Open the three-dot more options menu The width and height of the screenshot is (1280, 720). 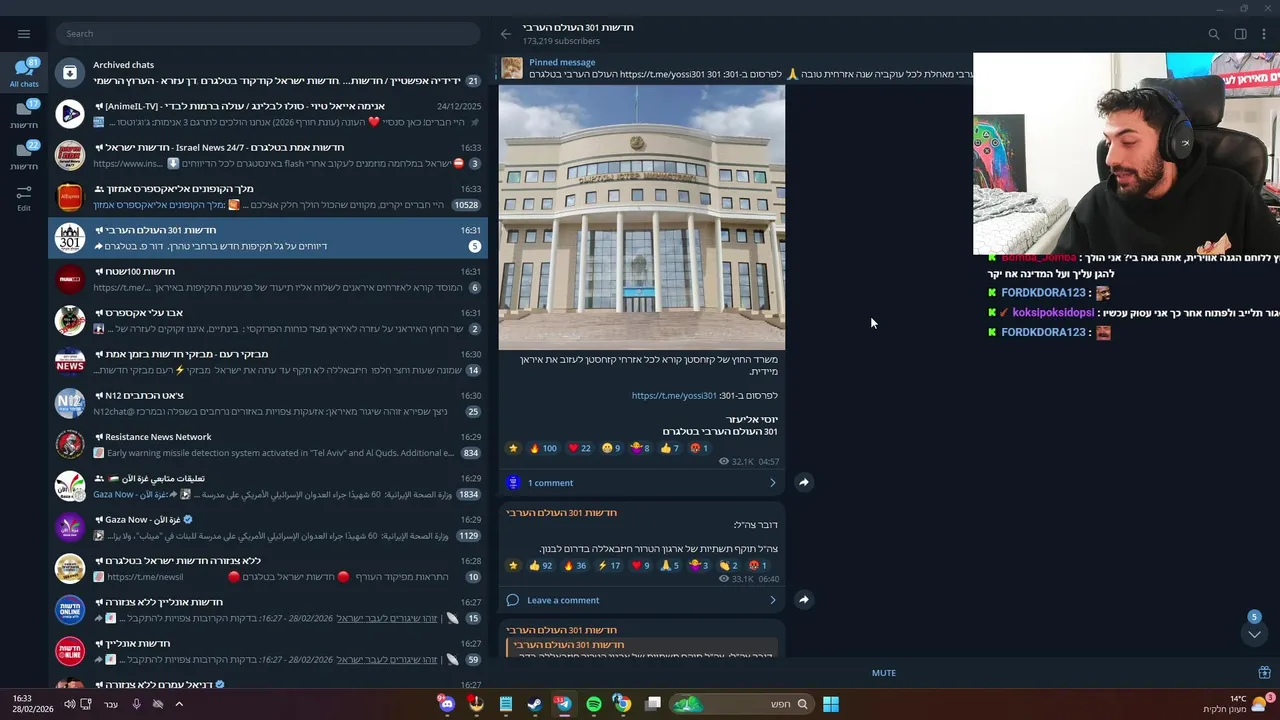(1264, 34)
